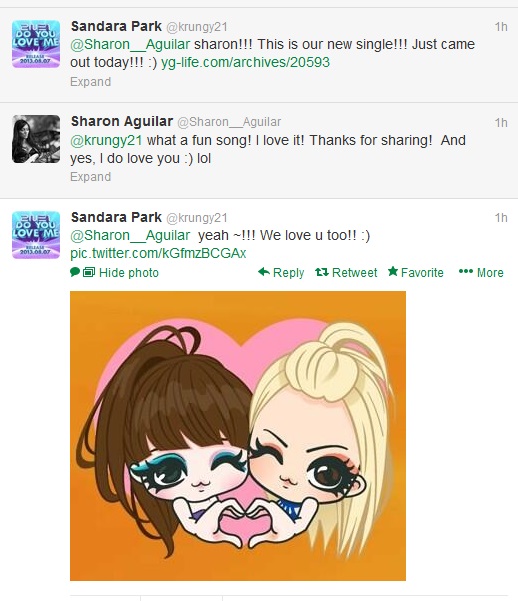The width and height of the screenshot is (518, 601).
Task: Open the yg-life.com/archives/20593 link
Action: pos(245,62)
